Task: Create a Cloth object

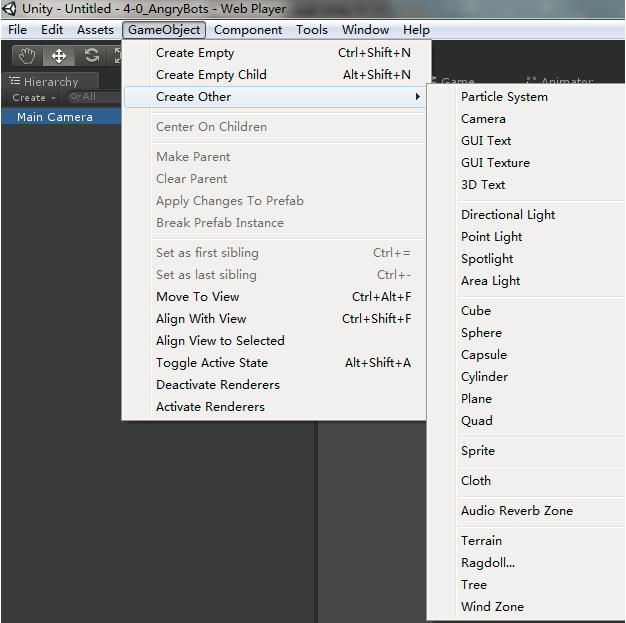Action: (527, 481)
